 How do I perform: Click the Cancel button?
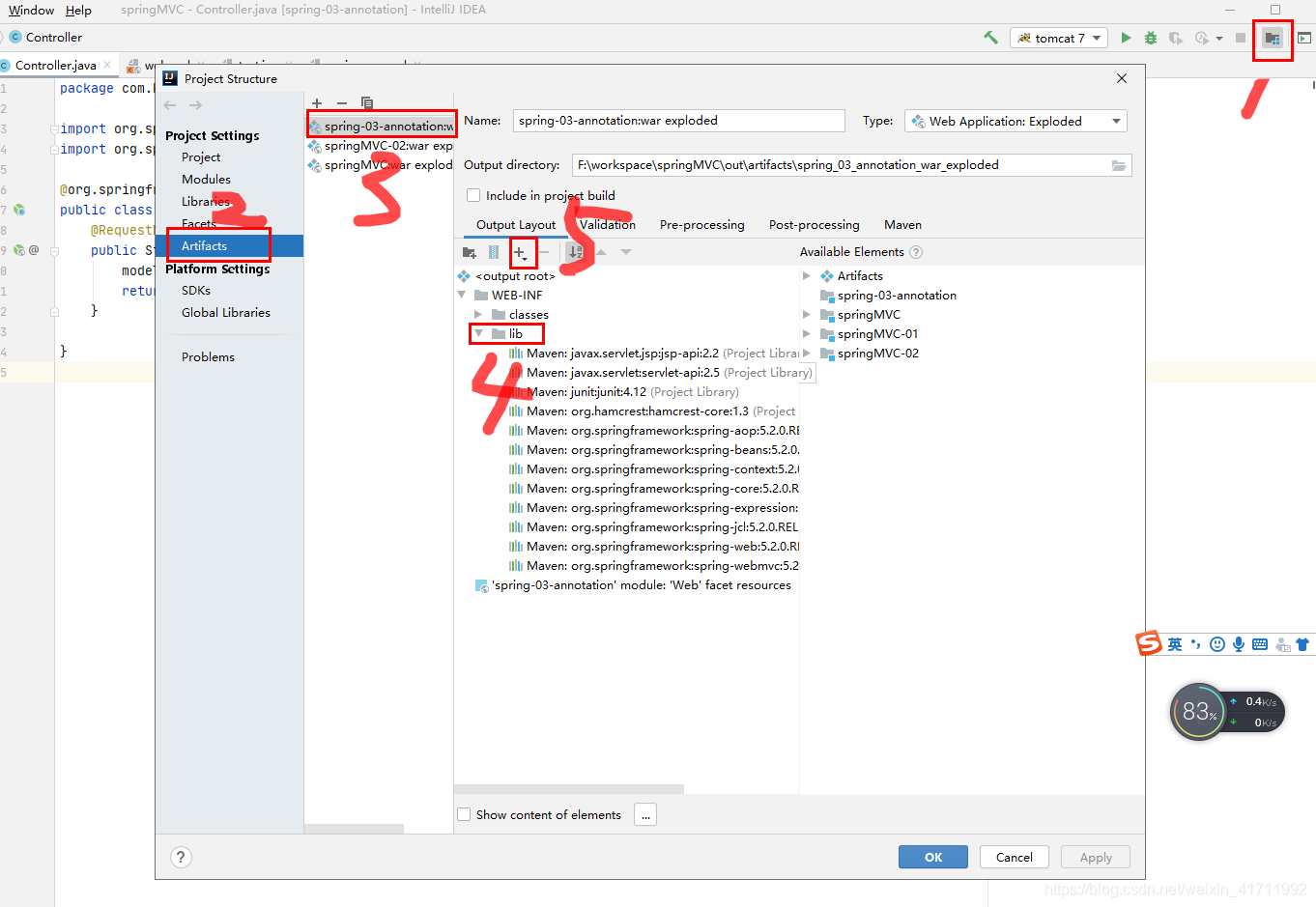(1015, 857)
